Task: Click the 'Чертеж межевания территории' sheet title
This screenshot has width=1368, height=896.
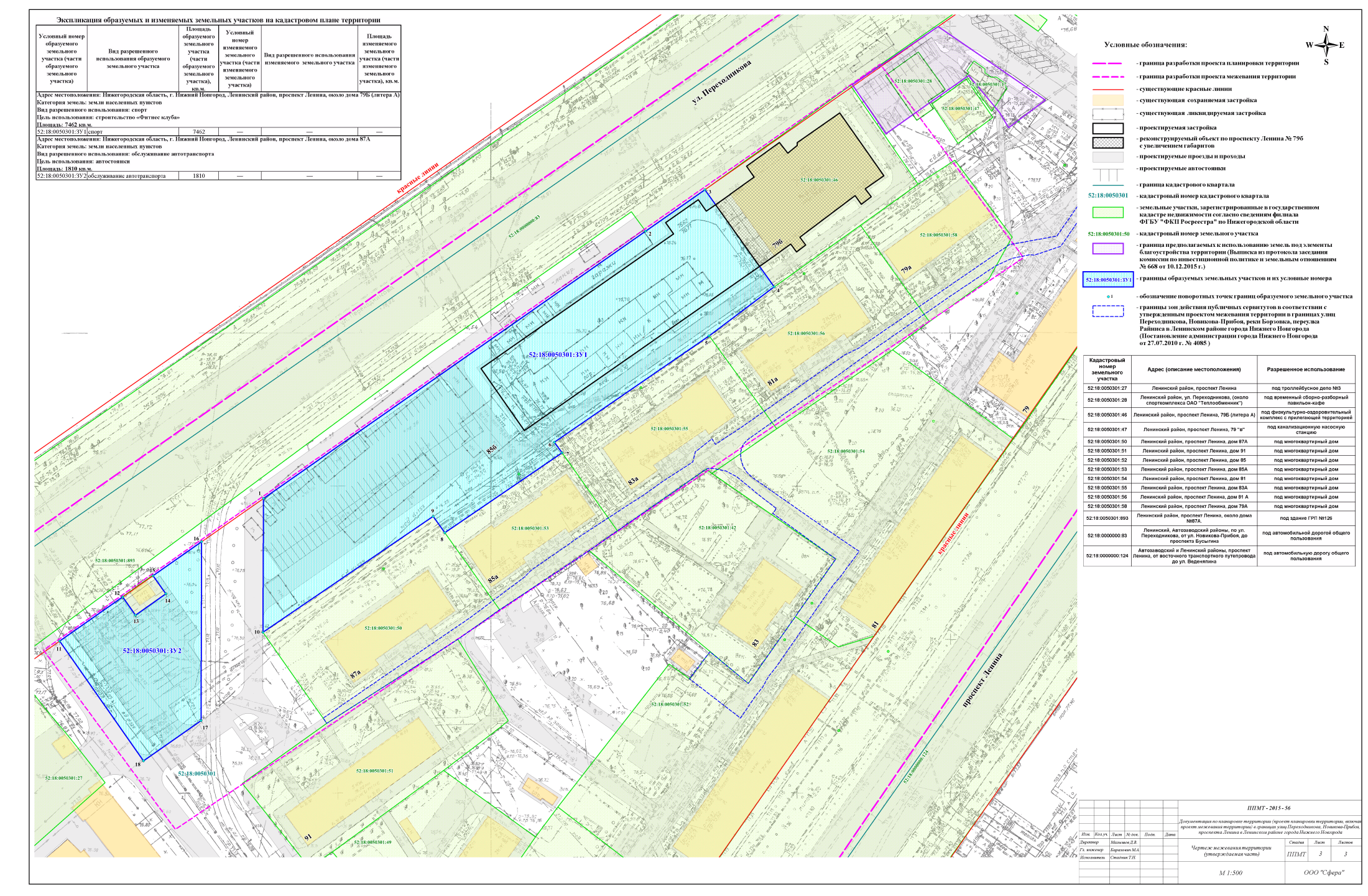Action: click(1230, 848)
